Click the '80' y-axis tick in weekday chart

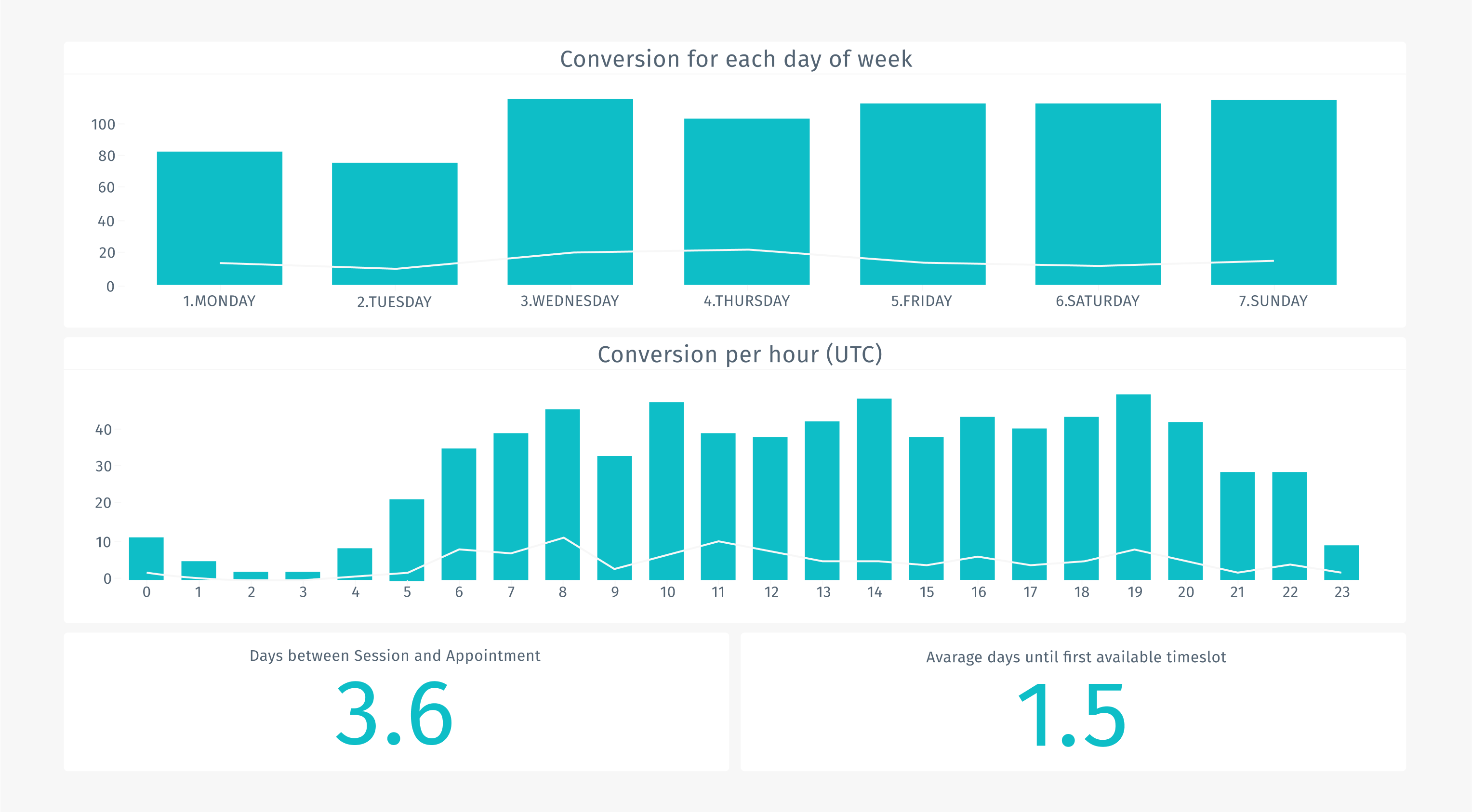coord(106,156)
